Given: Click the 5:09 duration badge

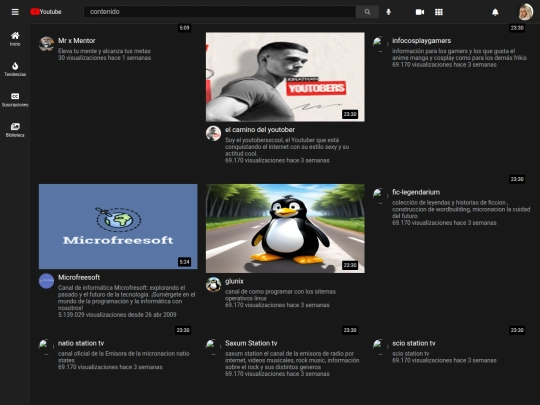Looking at the screenshot, I should [184, 28].
